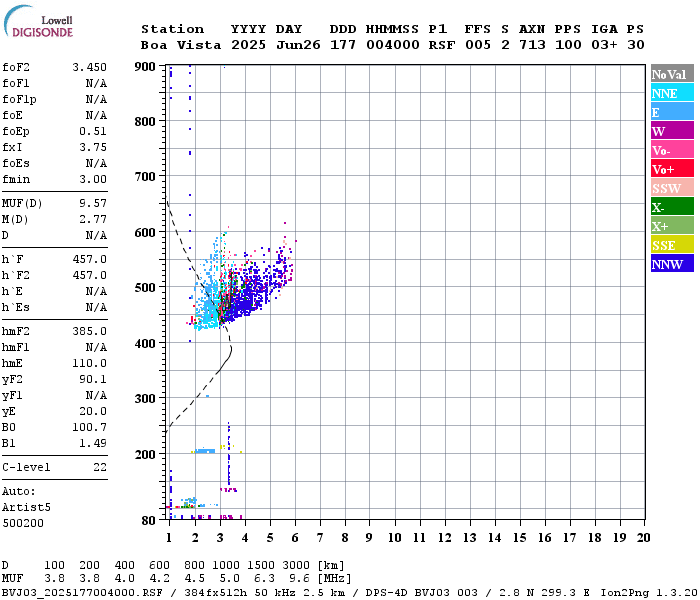Click the 200 km height axis label
The image size is (700, 600).
[x=145, y=454]
